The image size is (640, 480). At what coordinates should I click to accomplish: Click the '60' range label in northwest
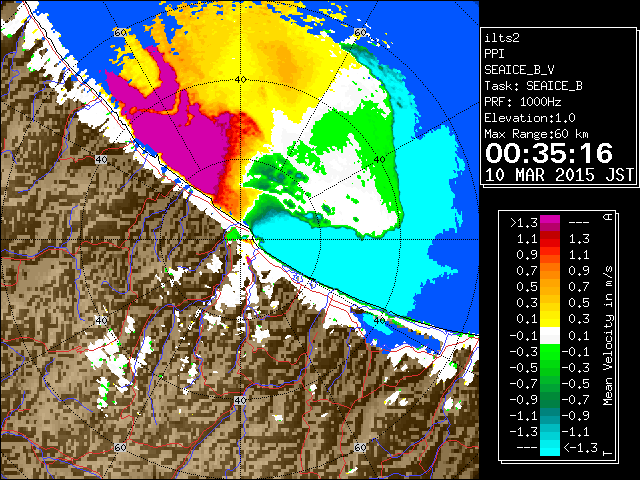tap(120, 33)
